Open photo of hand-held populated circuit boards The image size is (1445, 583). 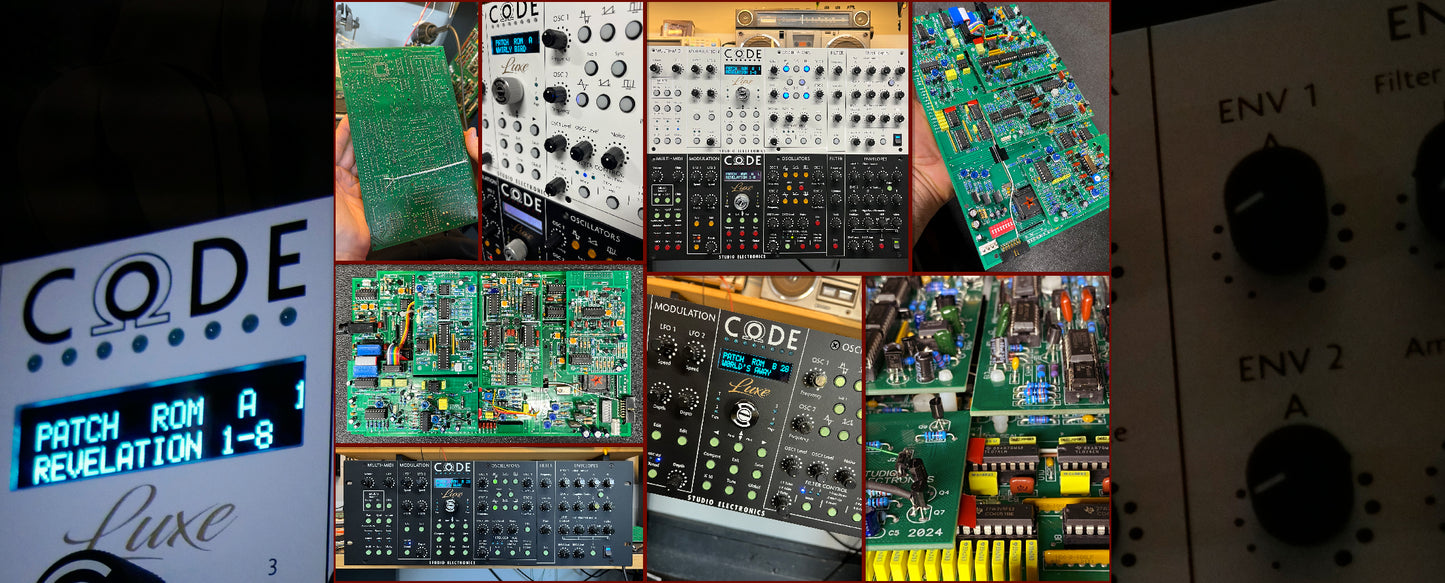(1010, 136)
